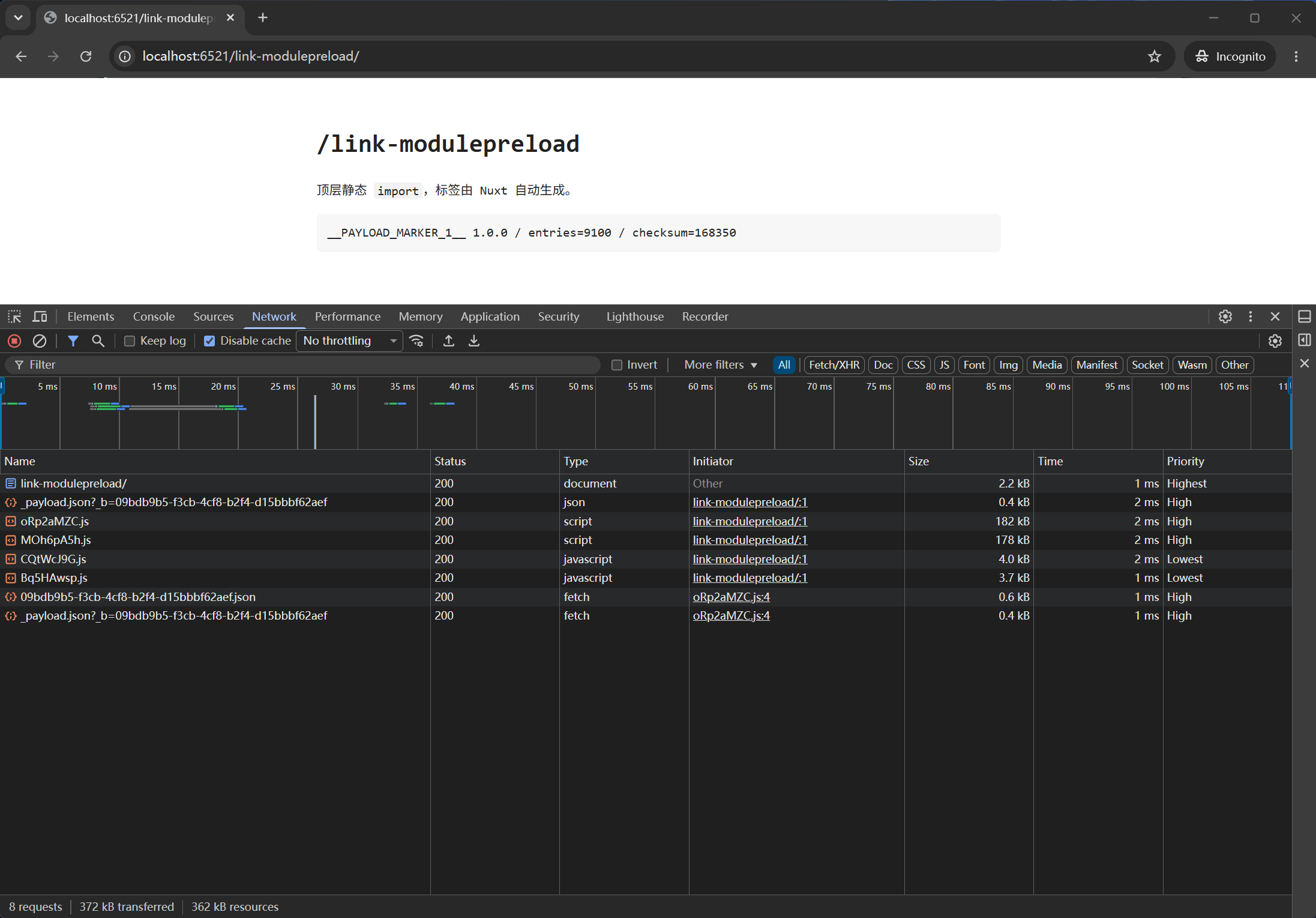Enable the Keep log checkbox
1316x918 pixels.
(x=129, y=341)
